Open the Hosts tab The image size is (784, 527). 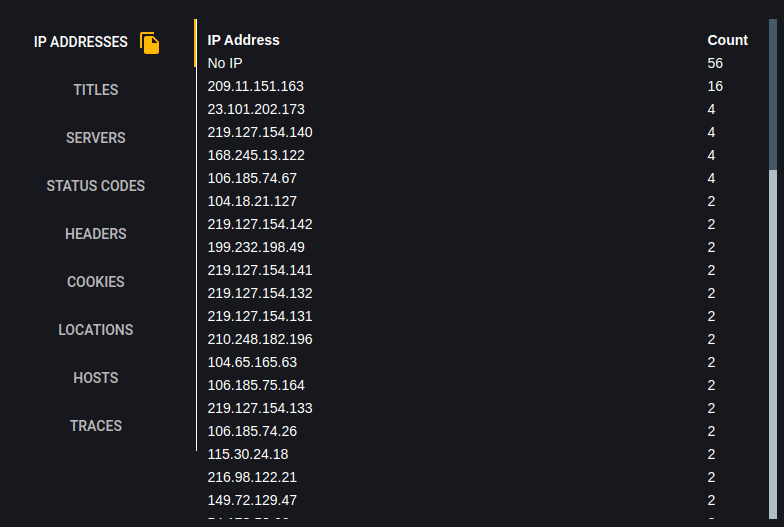pos(96,378)
